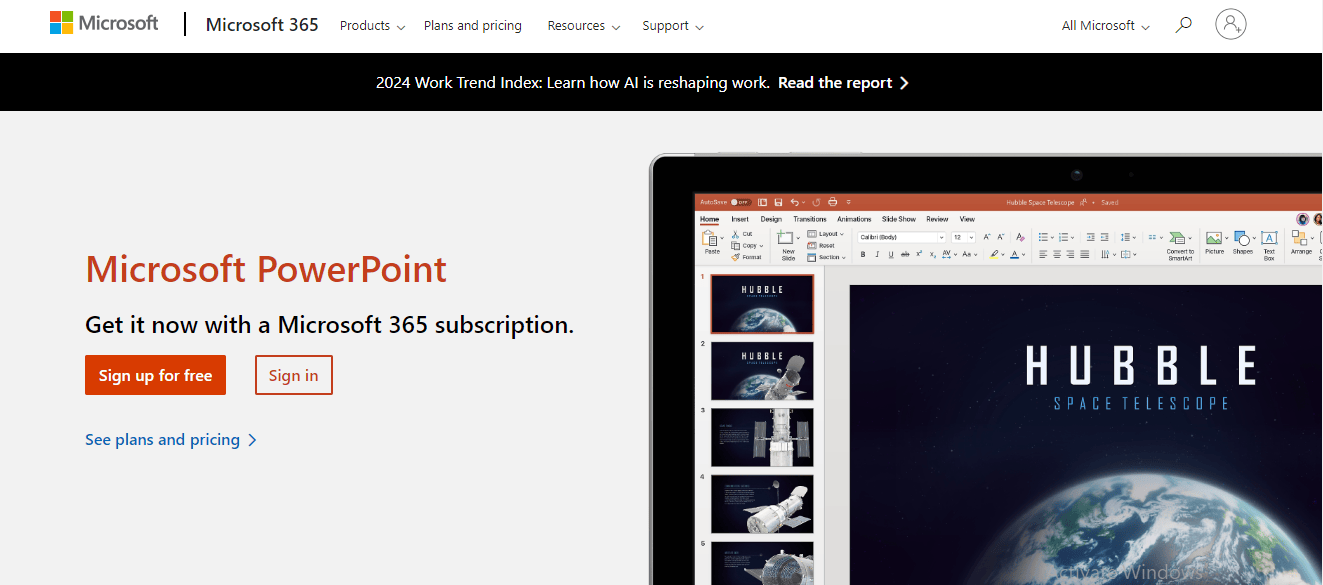
Task: Open Plans and pricing in navigation bar
Action: tap(472, 26)
